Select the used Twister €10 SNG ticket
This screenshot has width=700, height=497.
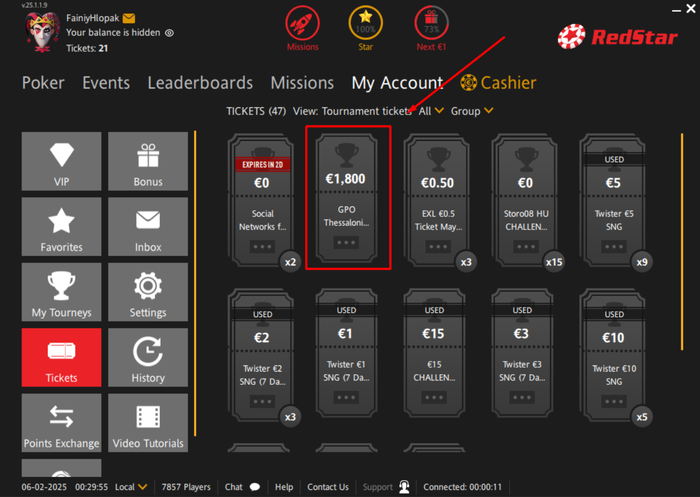[613, 356]
